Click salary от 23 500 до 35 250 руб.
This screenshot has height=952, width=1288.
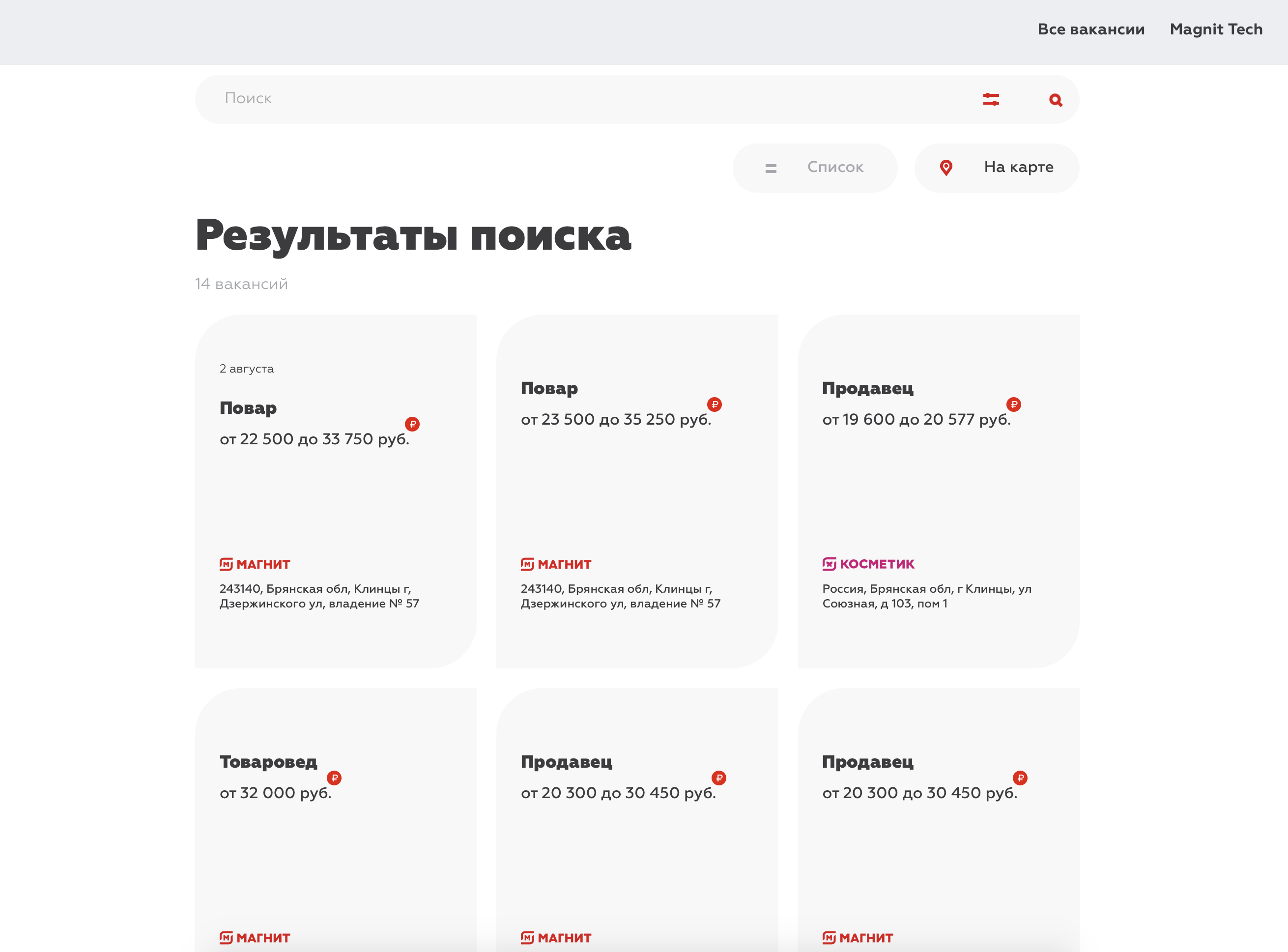click(616, 420)
